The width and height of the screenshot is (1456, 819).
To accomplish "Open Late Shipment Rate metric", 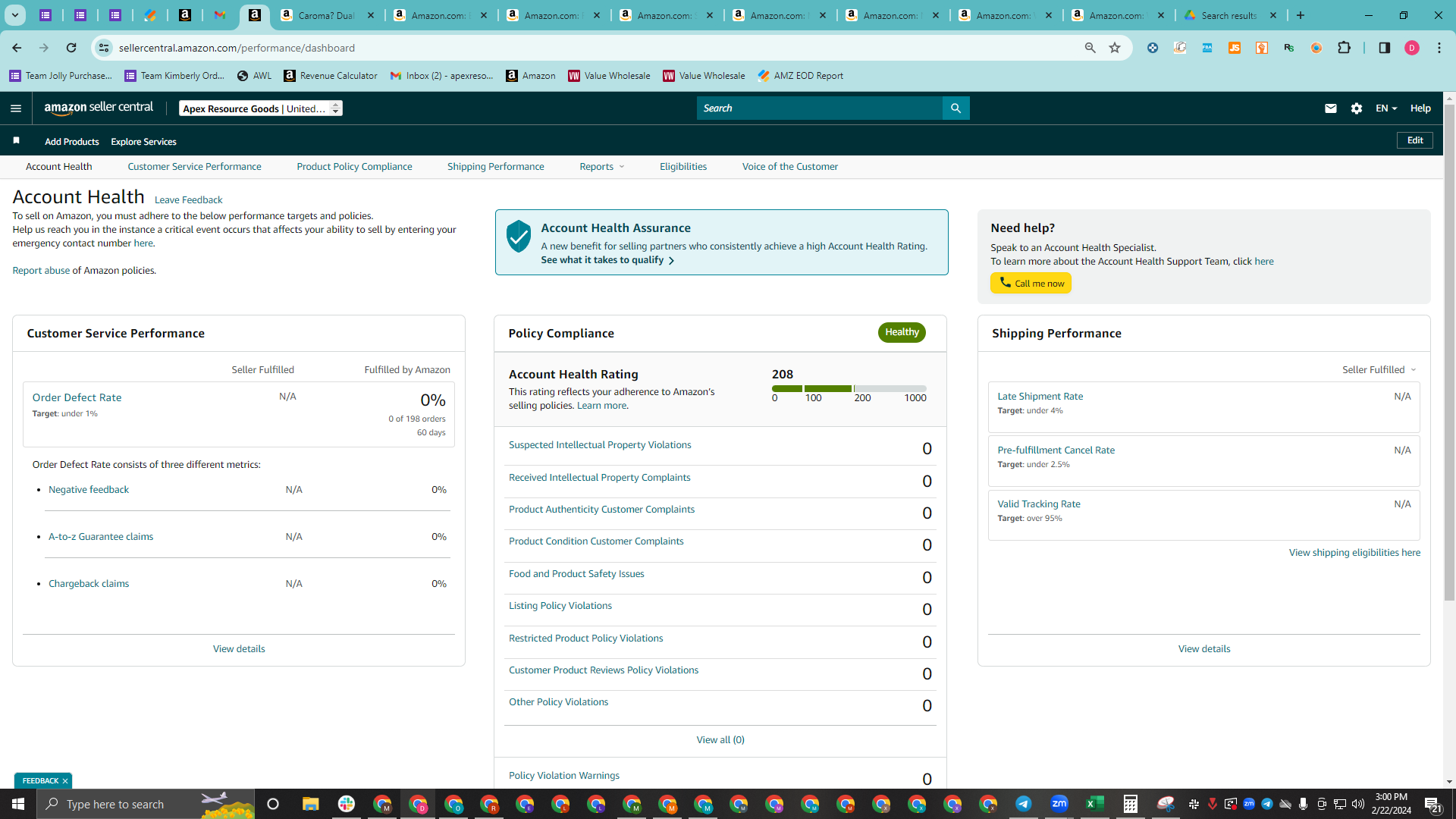I will tap(1040, 397).
